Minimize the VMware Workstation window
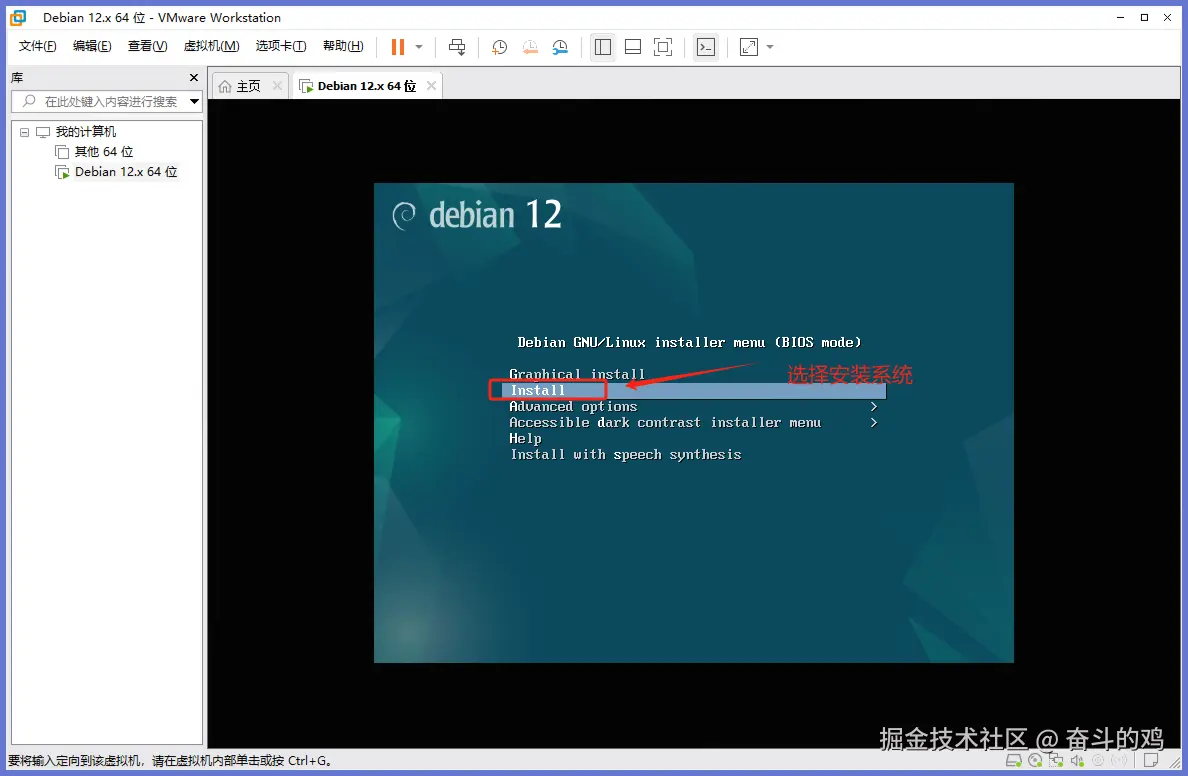 (1121, 17)
